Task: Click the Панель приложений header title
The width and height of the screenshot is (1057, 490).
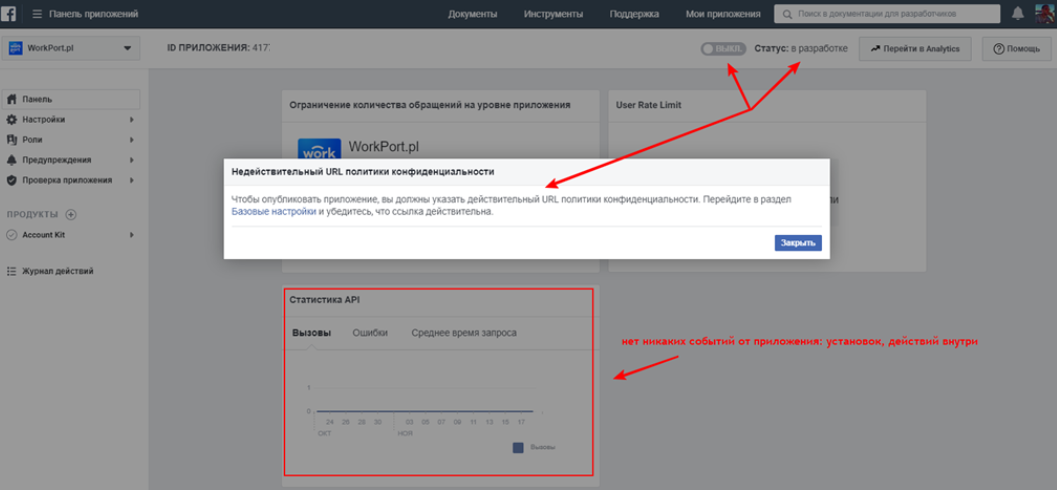Action: tap(94, 13)
